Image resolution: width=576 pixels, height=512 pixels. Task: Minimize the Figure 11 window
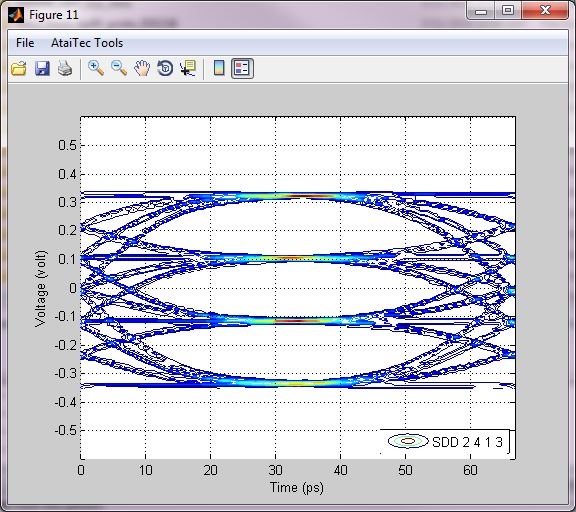481,11
